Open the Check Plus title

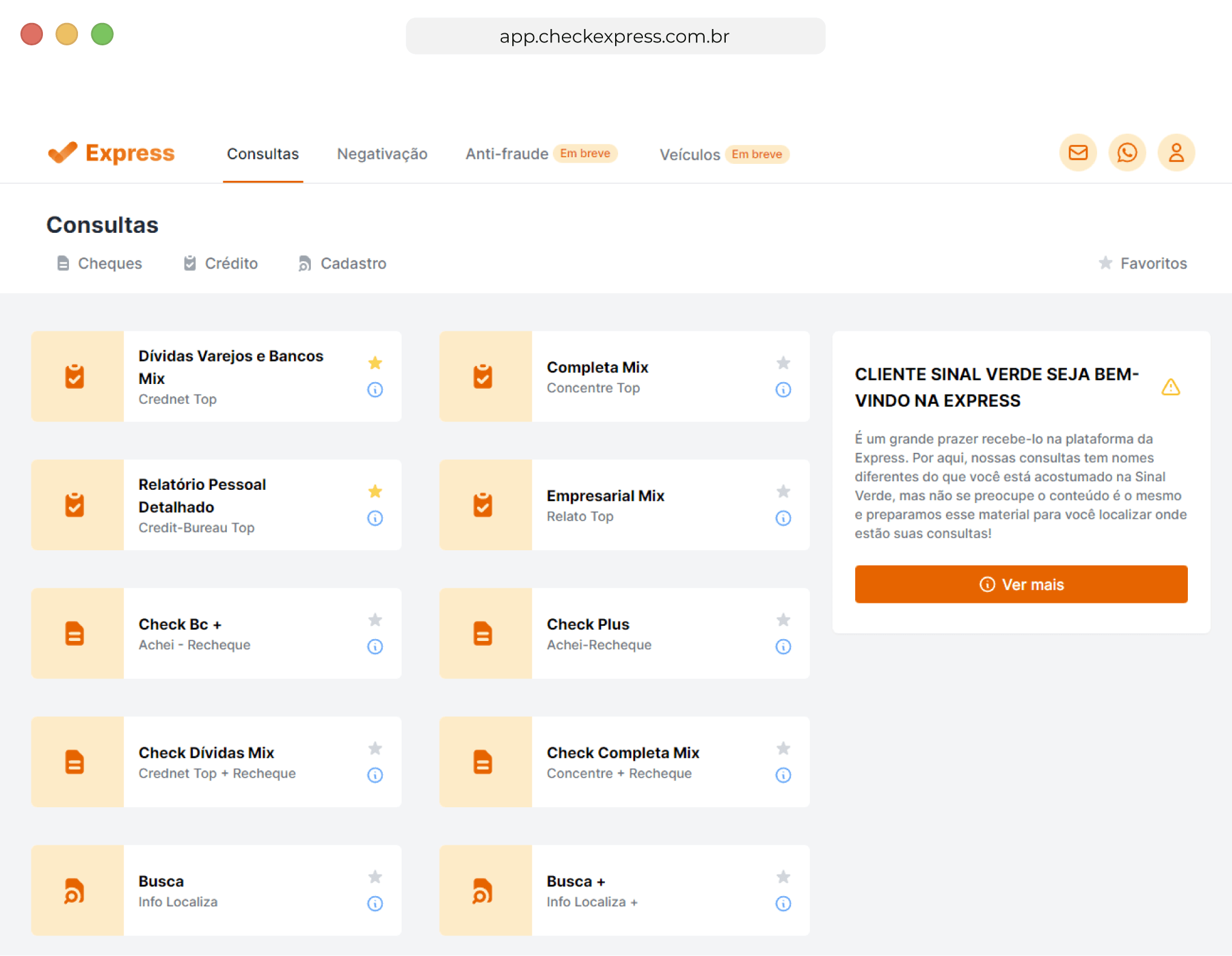588,624
